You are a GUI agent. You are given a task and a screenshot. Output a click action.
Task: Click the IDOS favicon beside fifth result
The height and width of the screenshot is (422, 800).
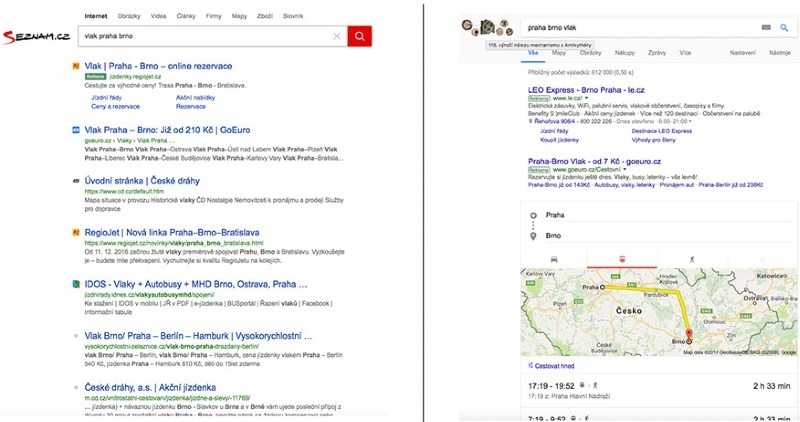[x=76, y=284]
